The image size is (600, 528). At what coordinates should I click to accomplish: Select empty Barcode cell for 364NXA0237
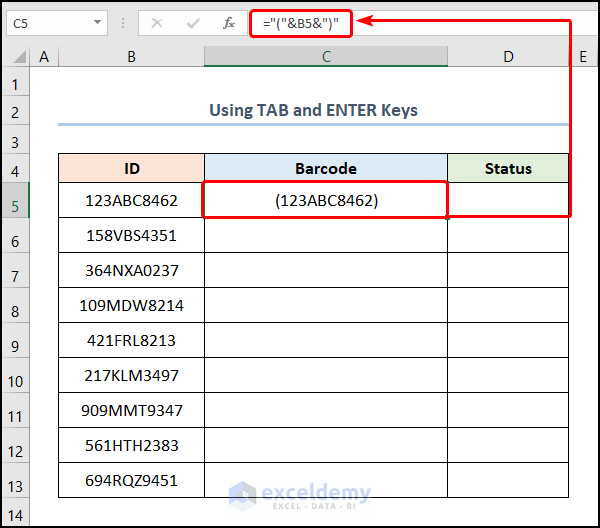point(326,271)
